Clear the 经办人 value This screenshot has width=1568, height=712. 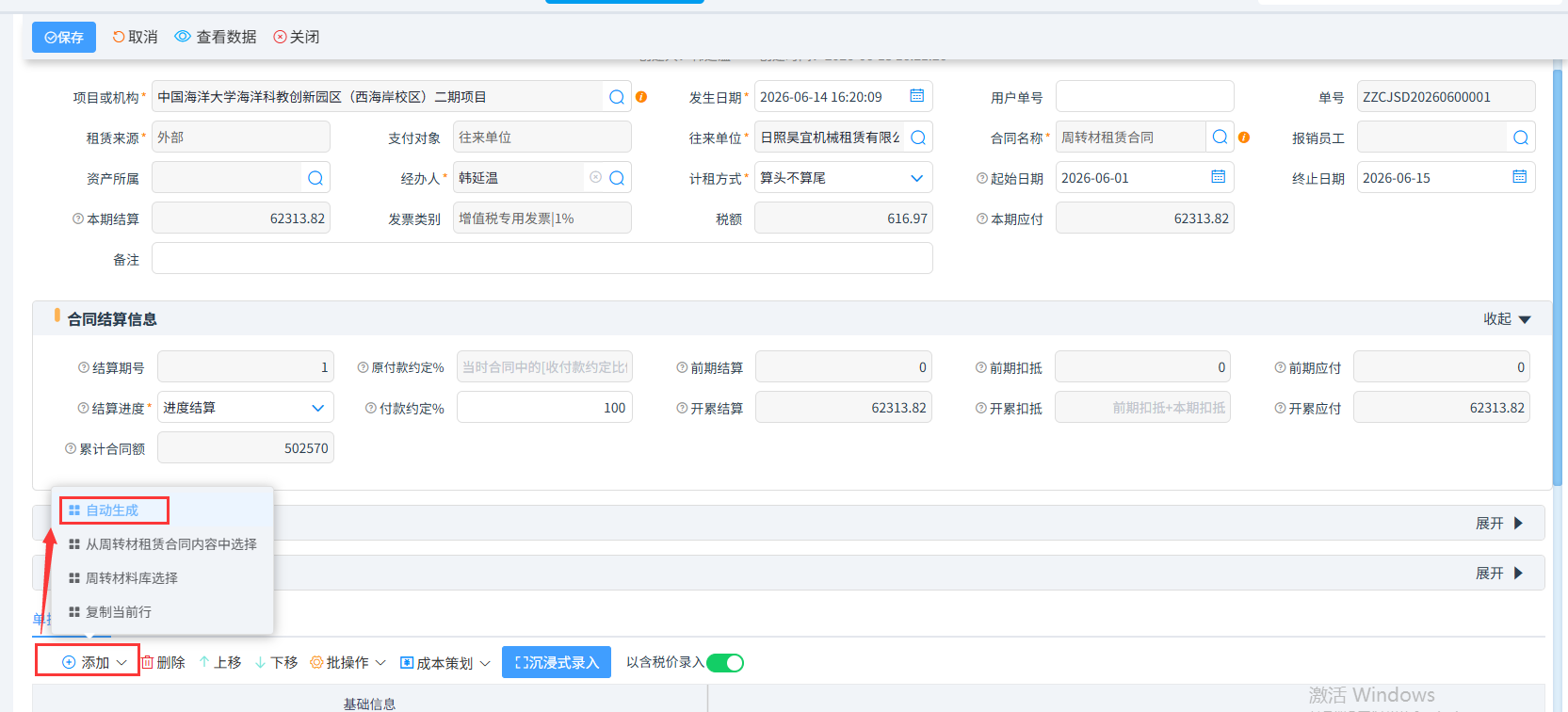tap(595, 177)
